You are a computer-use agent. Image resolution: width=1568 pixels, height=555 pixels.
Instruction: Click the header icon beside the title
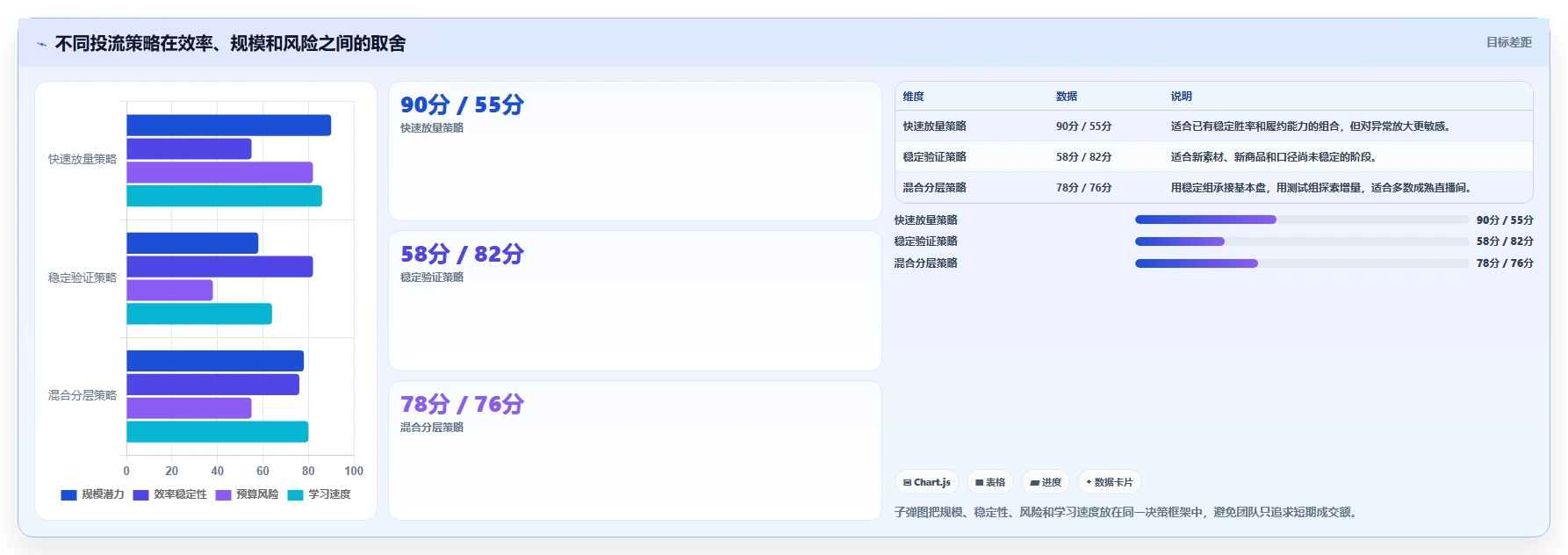[41, 44]
